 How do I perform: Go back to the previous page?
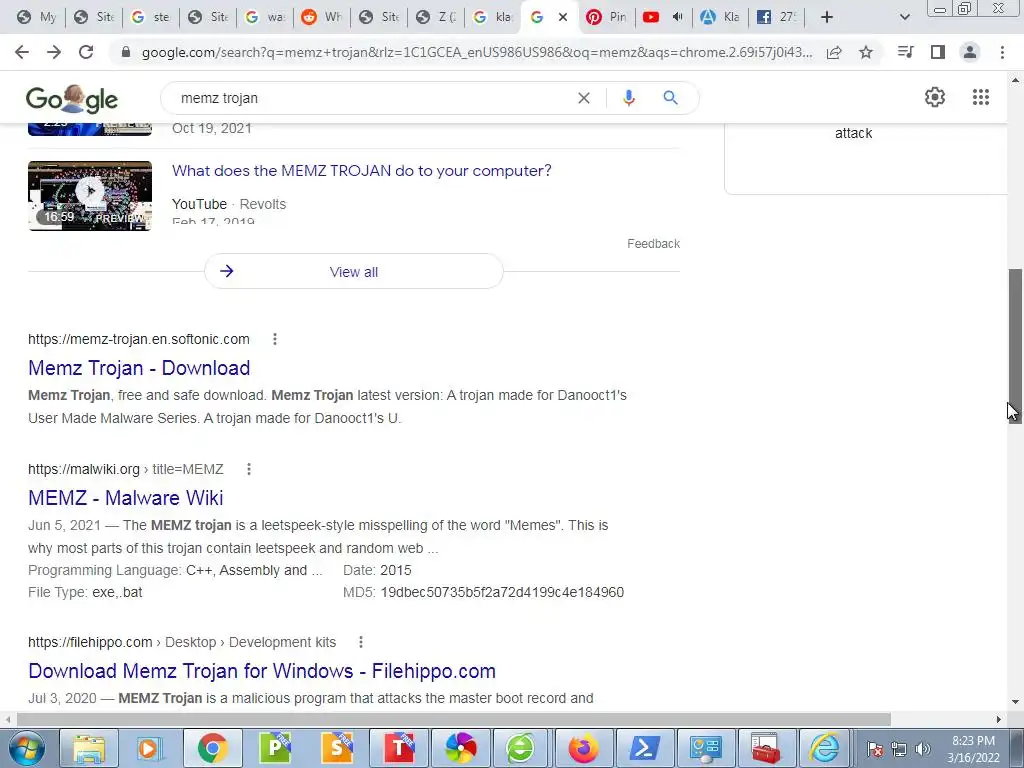pyautogui.click(x=22, y=52)
